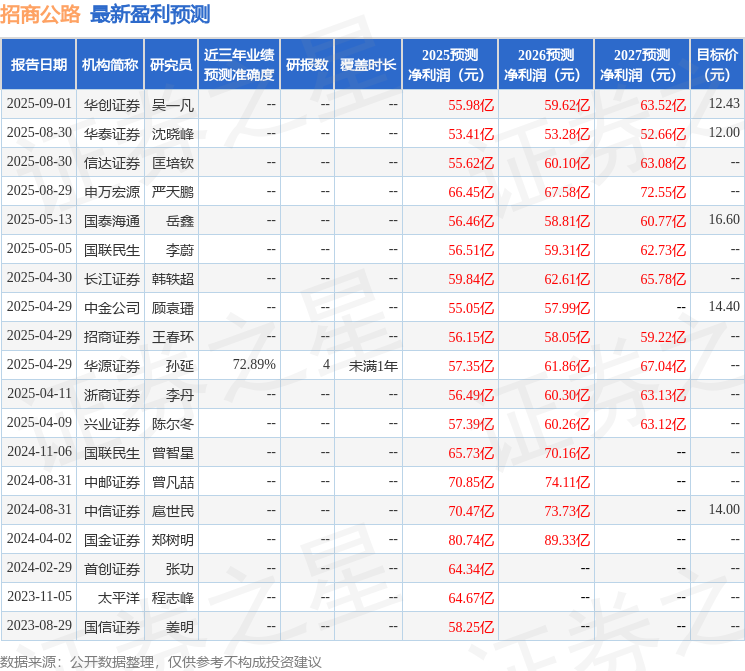Screen dimensions: 745x671
Task: Click the 89.33亿 profit value
Action: coord(567,539)
